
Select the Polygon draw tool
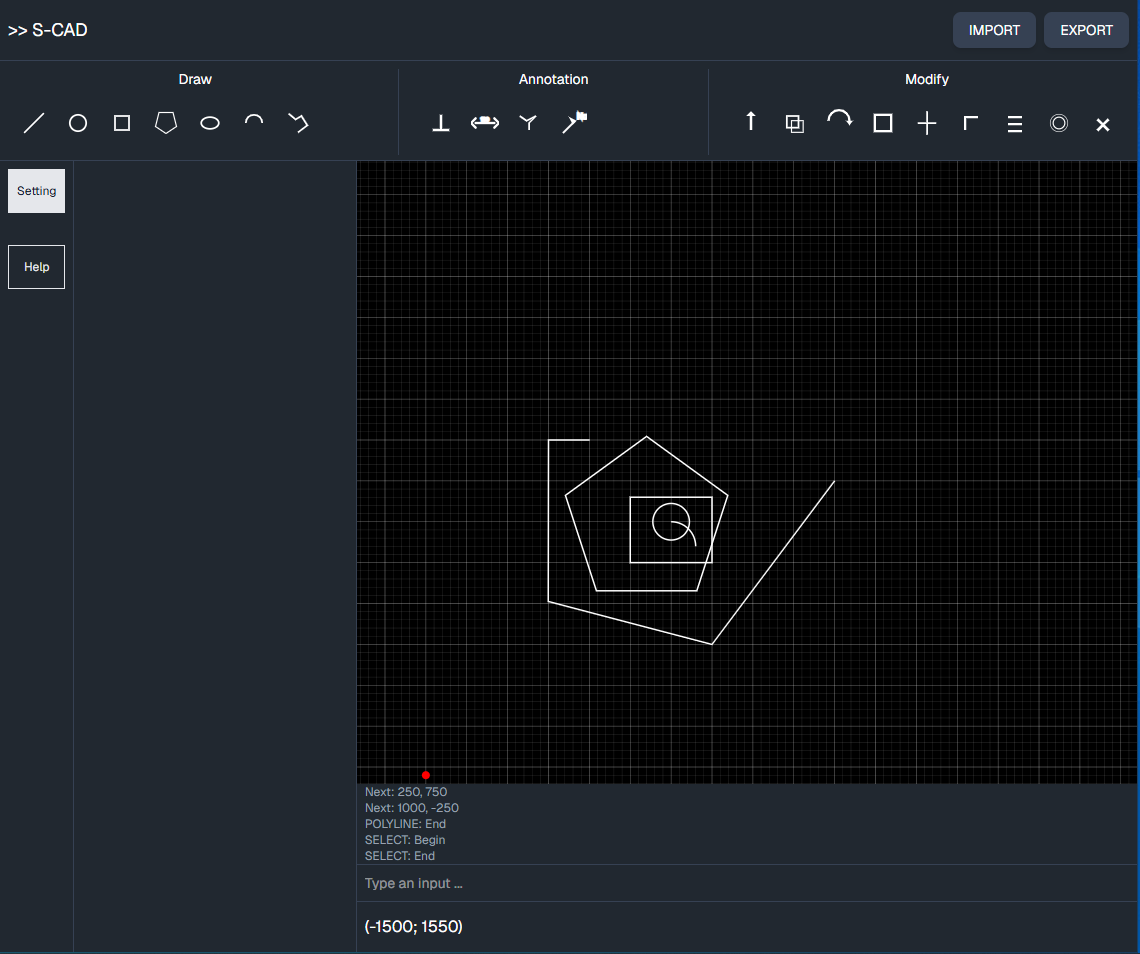pyautogui.click(x=166, y=122)
